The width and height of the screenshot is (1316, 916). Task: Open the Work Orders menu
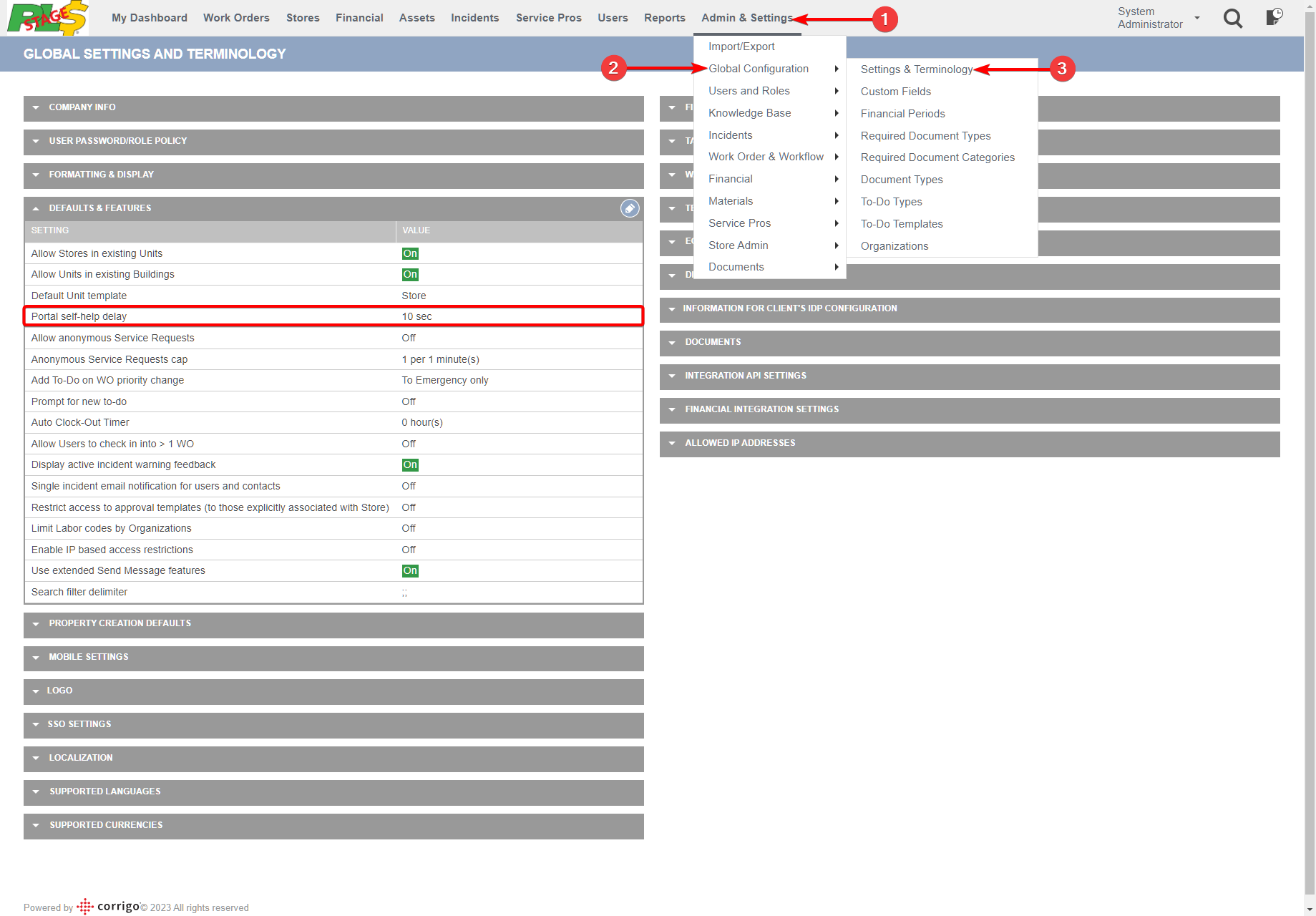tap(236, 17)
